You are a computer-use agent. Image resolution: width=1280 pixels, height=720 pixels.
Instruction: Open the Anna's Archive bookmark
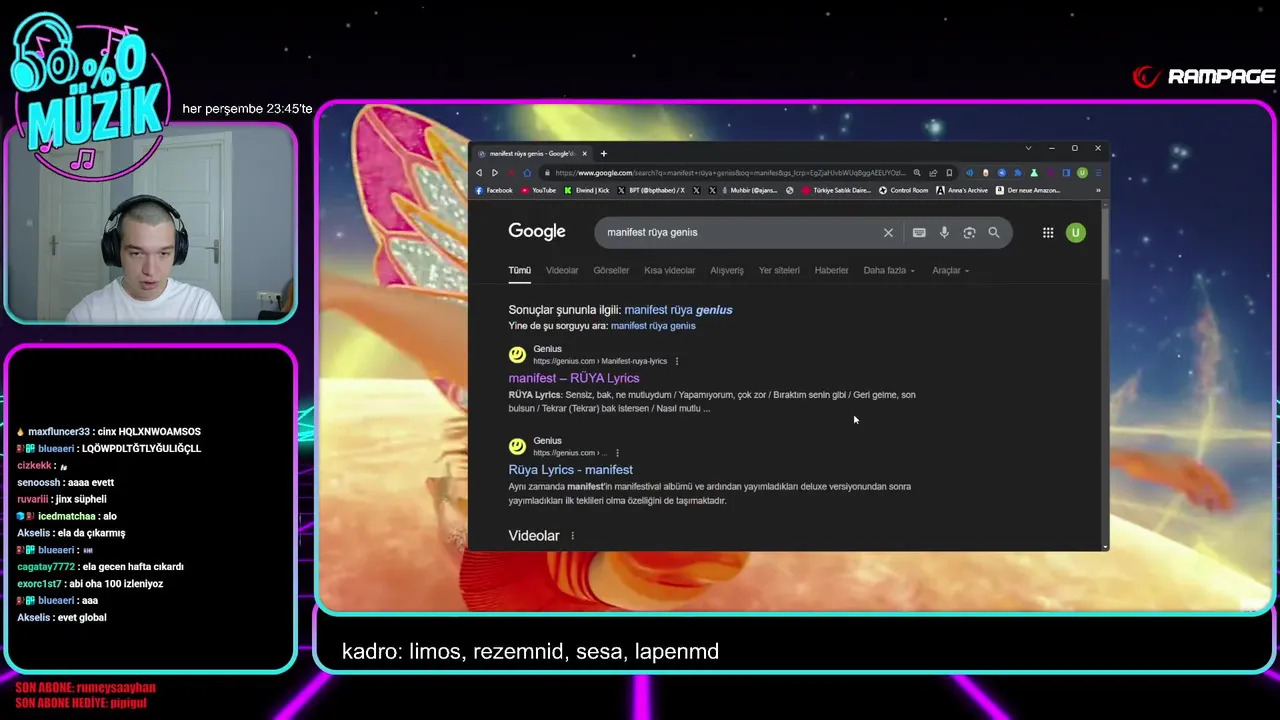(961, 190)
